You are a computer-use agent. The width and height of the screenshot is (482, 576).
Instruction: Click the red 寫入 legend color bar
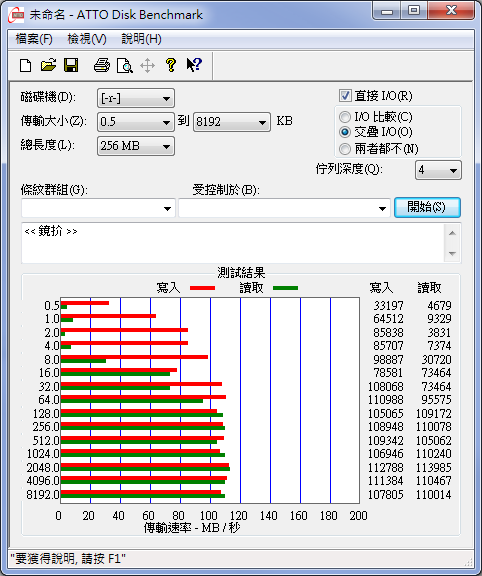202,288
